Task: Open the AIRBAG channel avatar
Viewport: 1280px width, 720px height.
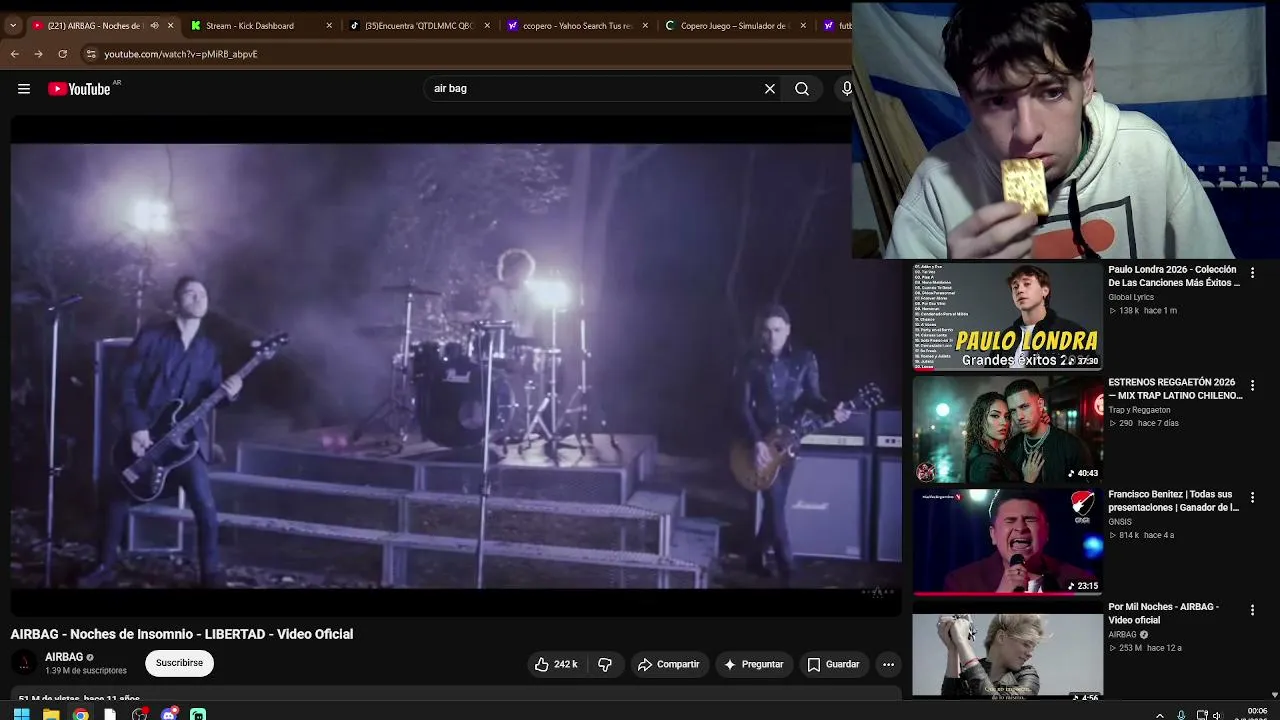Action: 24,663
